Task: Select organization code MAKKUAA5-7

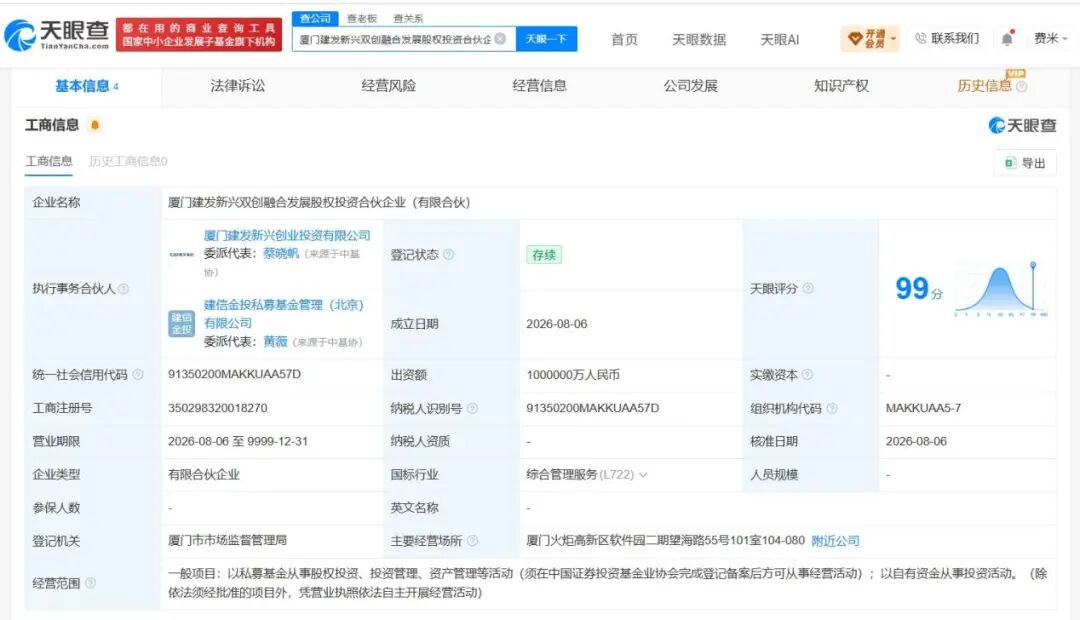Action: pos(923,408)
